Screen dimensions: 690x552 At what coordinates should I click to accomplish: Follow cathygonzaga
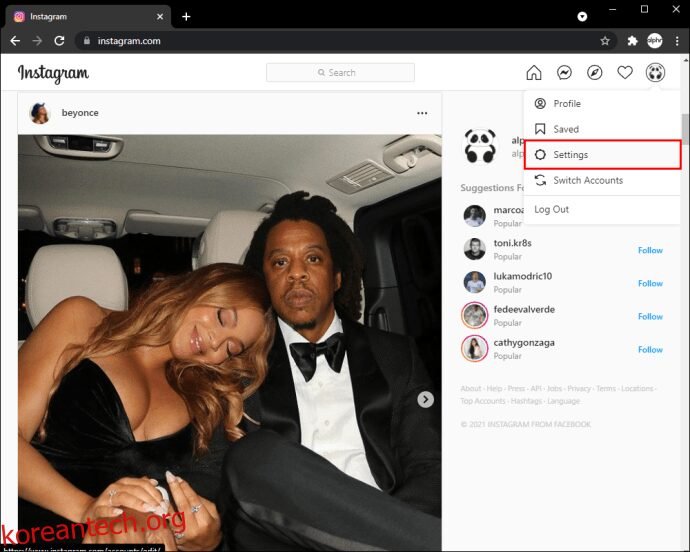pos(650,350)
